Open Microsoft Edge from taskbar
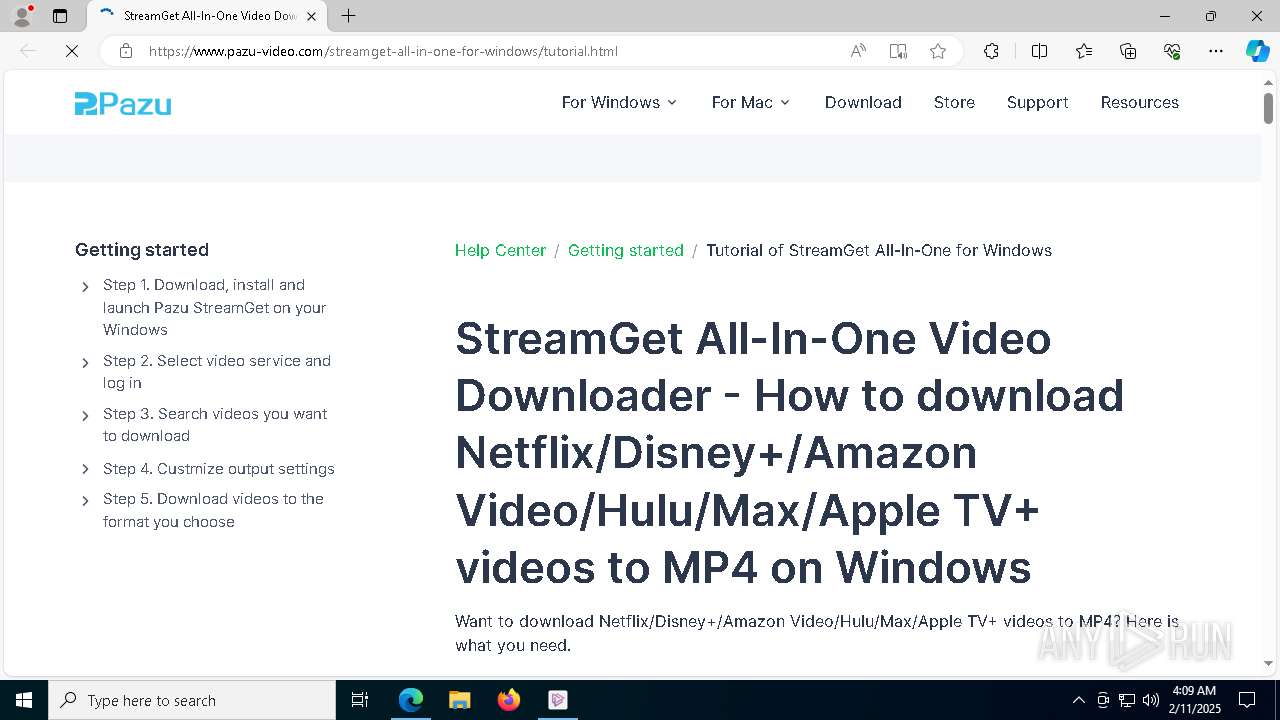Image resolution: width=1280 pixels, height=720 pixels. click(411, 700)
